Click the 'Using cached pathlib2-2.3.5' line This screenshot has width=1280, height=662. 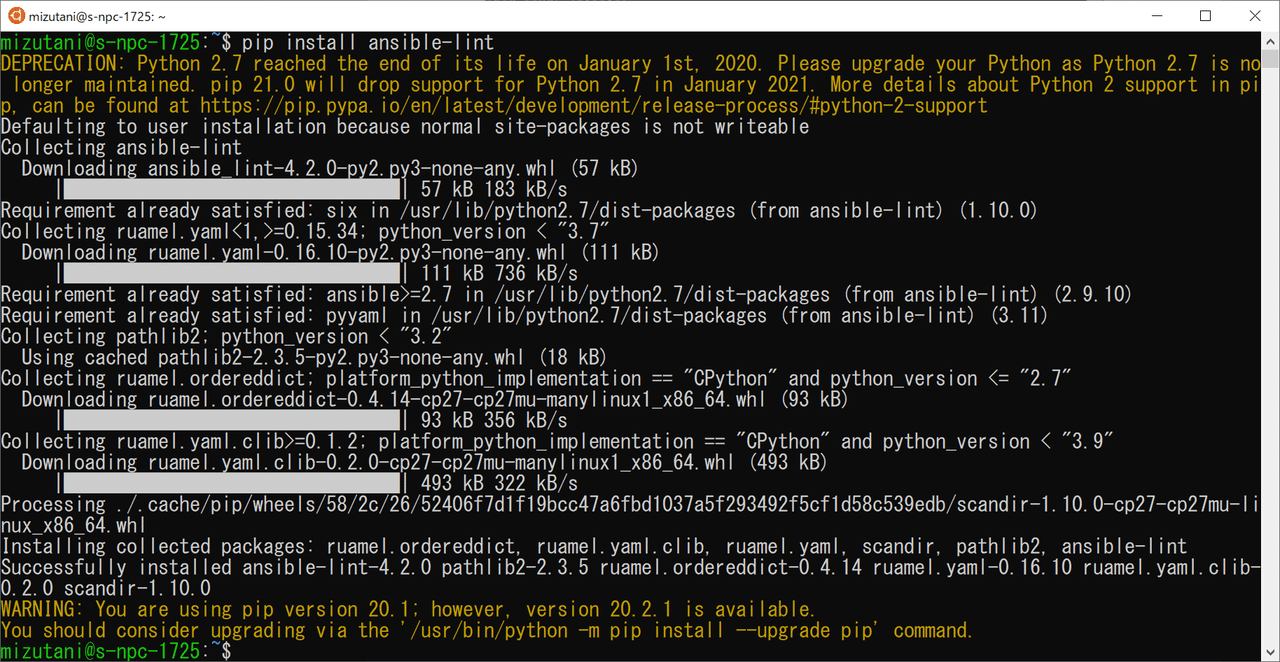pyautogui.click(x=314, y=358)
